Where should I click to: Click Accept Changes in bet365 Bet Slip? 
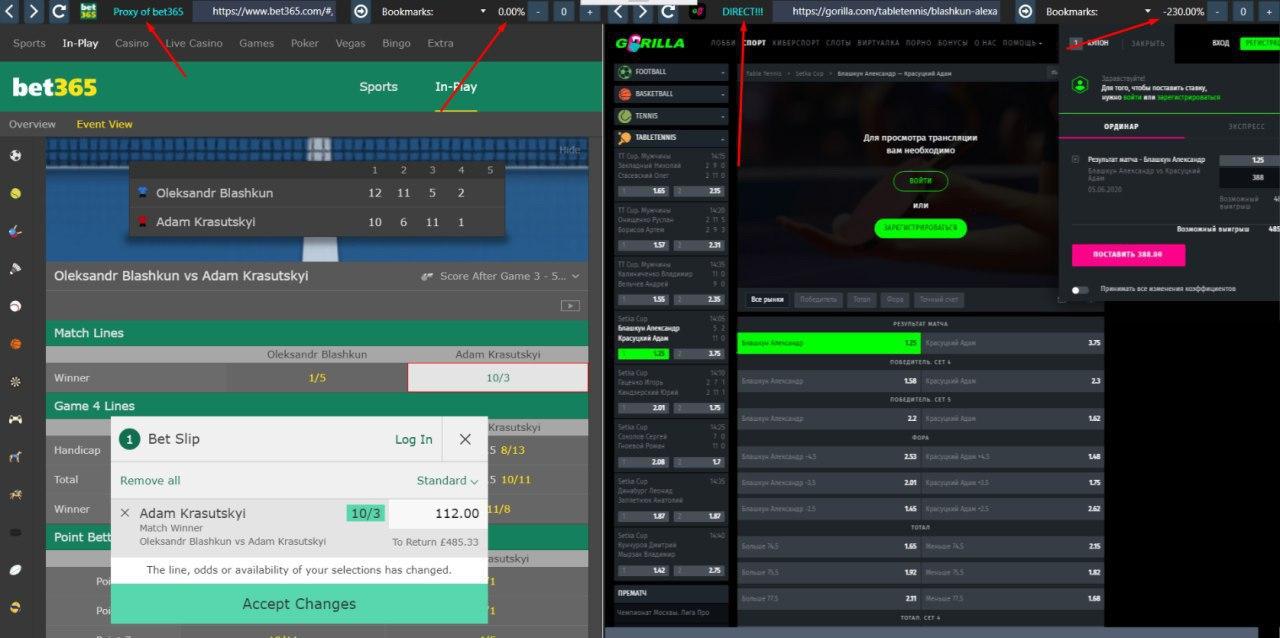(299, 604)
